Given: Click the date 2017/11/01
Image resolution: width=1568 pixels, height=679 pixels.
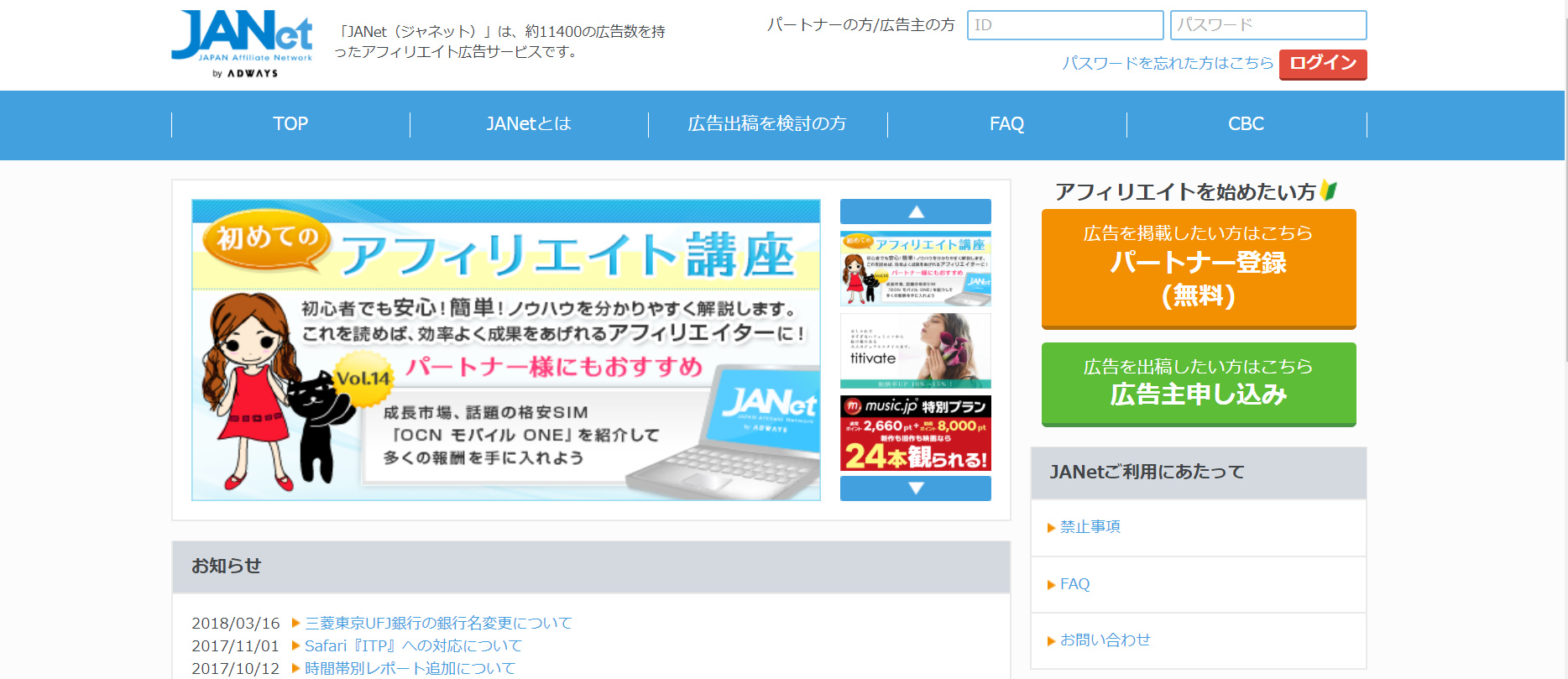Looking at the screenshot, I should [x=236, y=645].
